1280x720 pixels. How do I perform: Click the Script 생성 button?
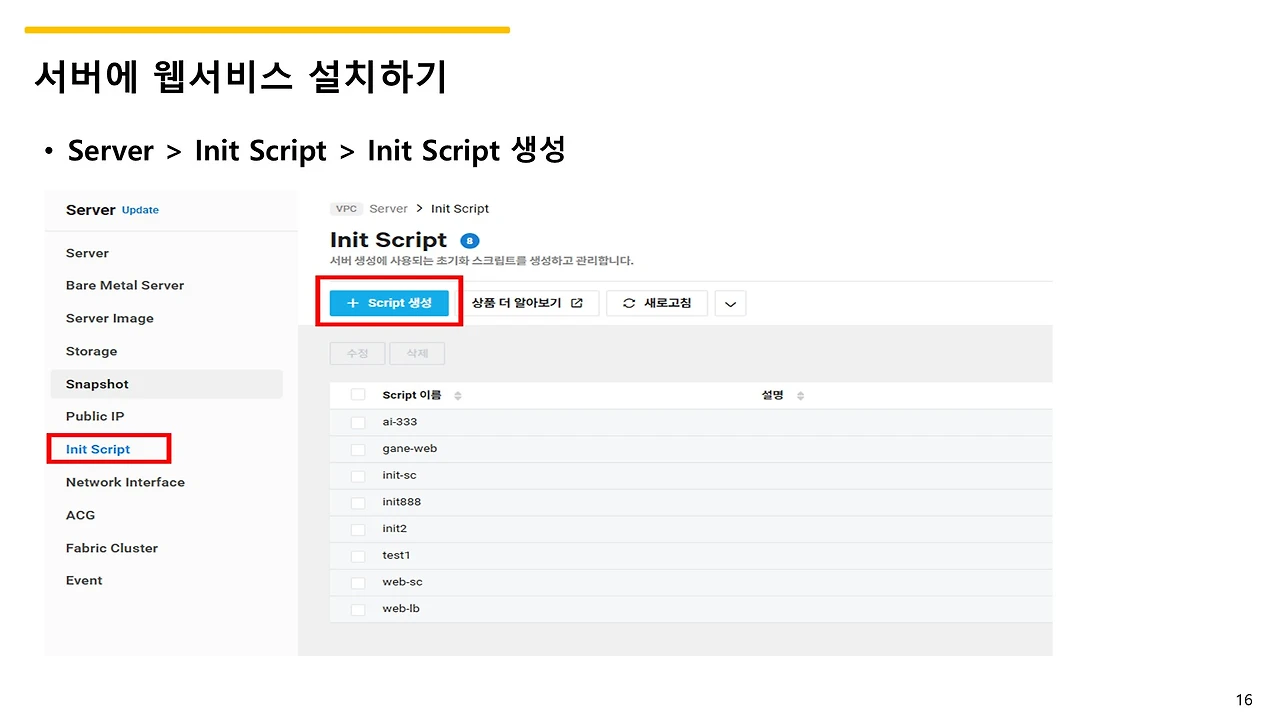click(389, 303)
